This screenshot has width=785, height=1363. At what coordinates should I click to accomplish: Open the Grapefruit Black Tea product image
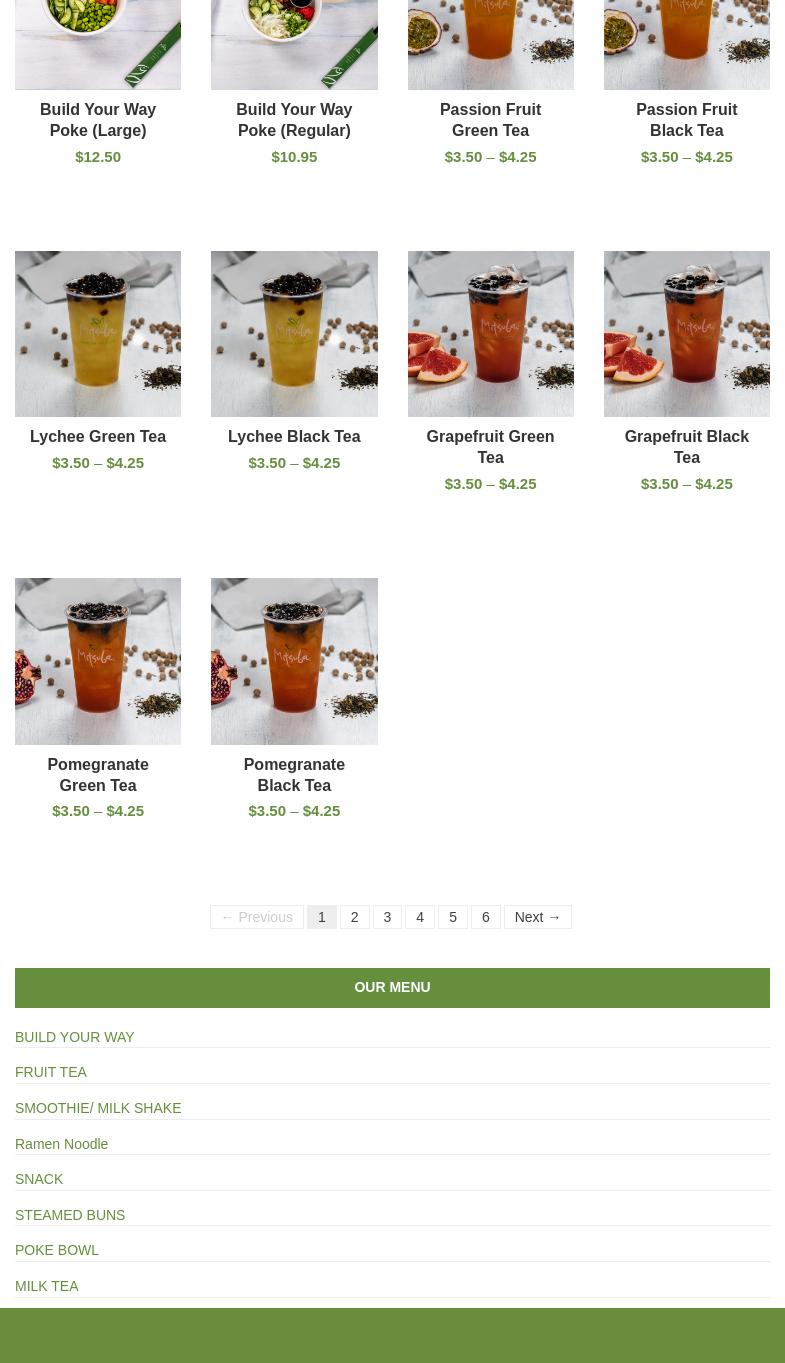686,333
